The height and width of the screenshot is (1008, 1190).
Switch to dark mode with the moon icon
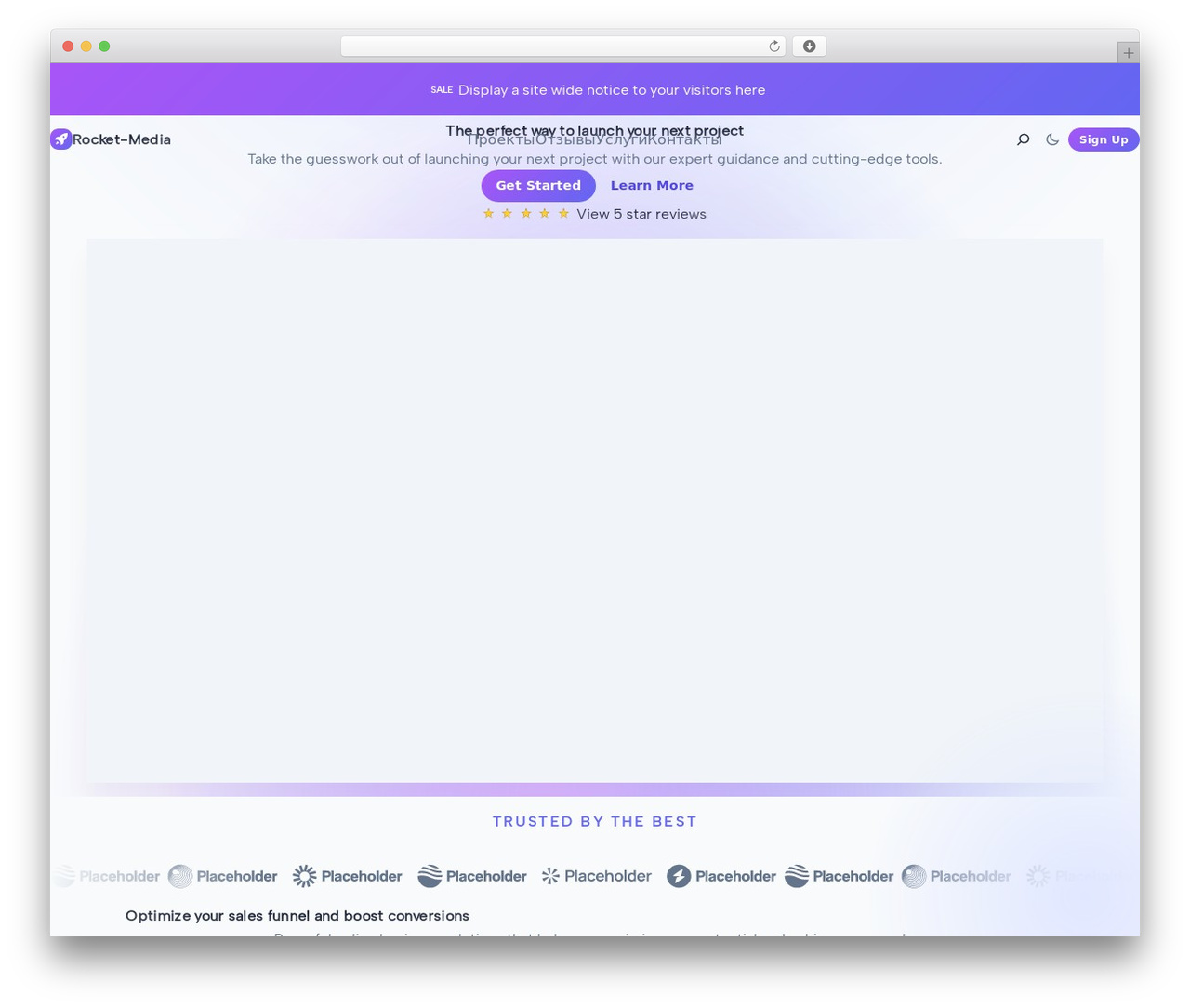pos(1052,139)
